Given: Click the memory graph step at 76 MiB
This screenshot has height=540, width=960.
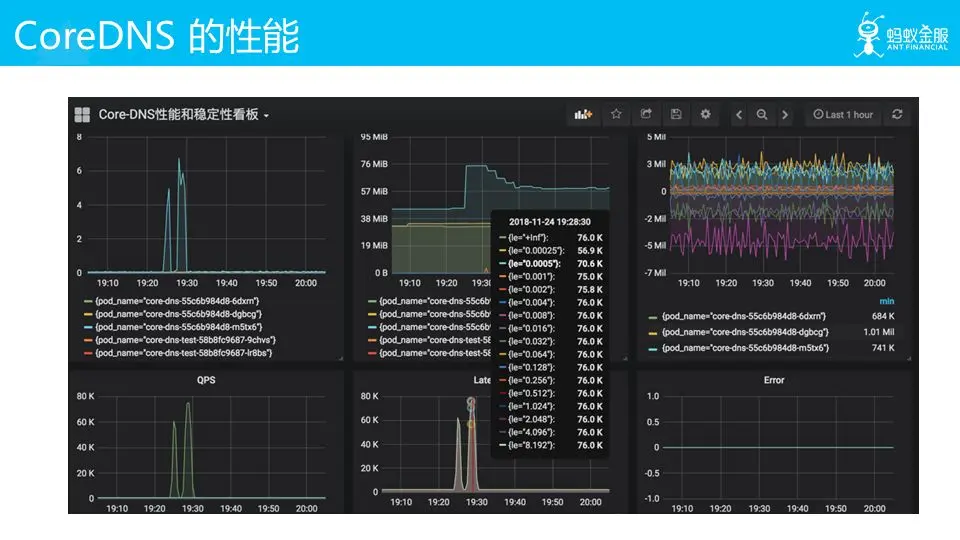Looking at the screenshot, I should pos(478,167).
